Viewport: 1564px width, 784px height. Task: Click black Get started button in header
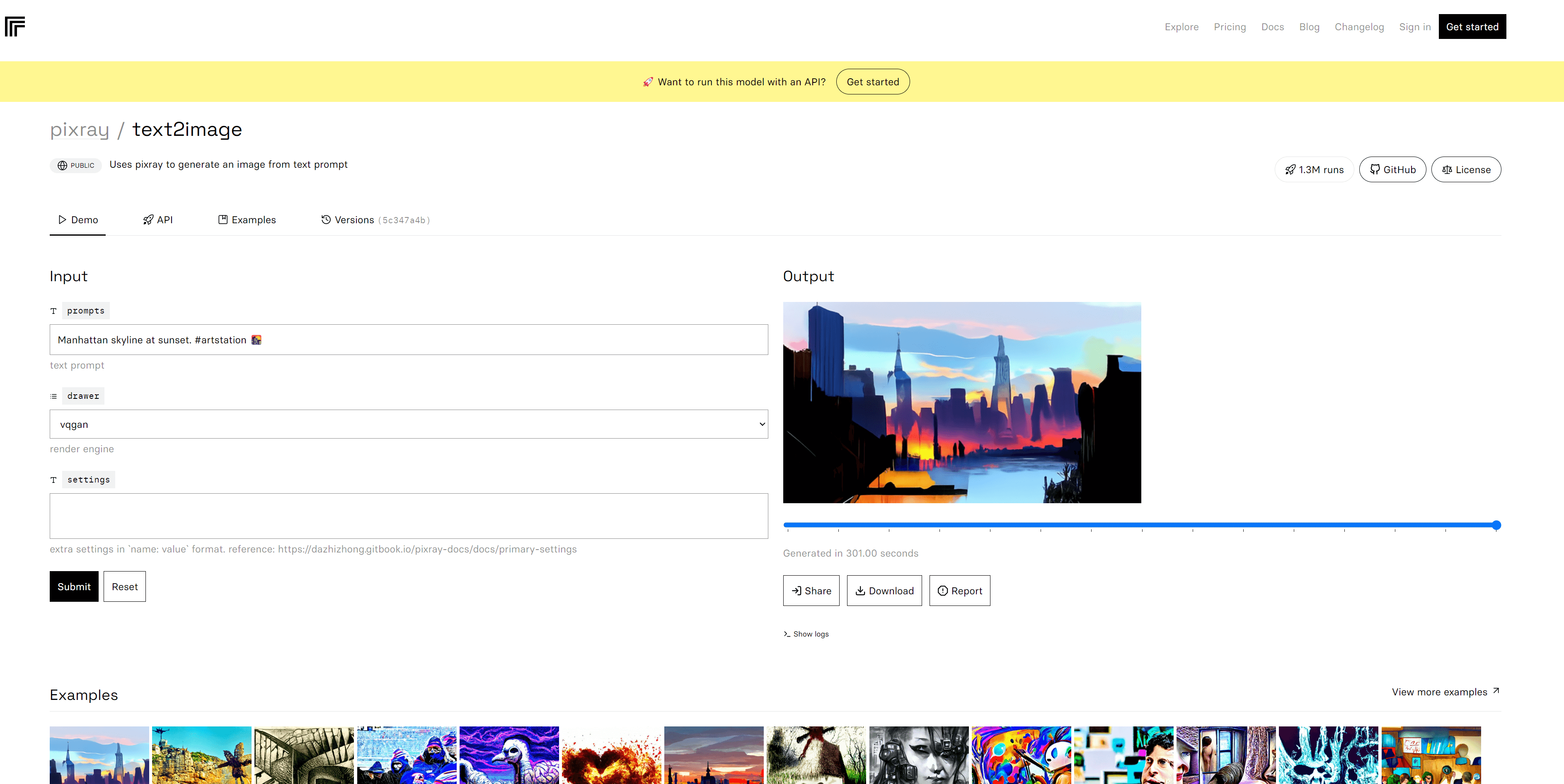(1472, 27)
